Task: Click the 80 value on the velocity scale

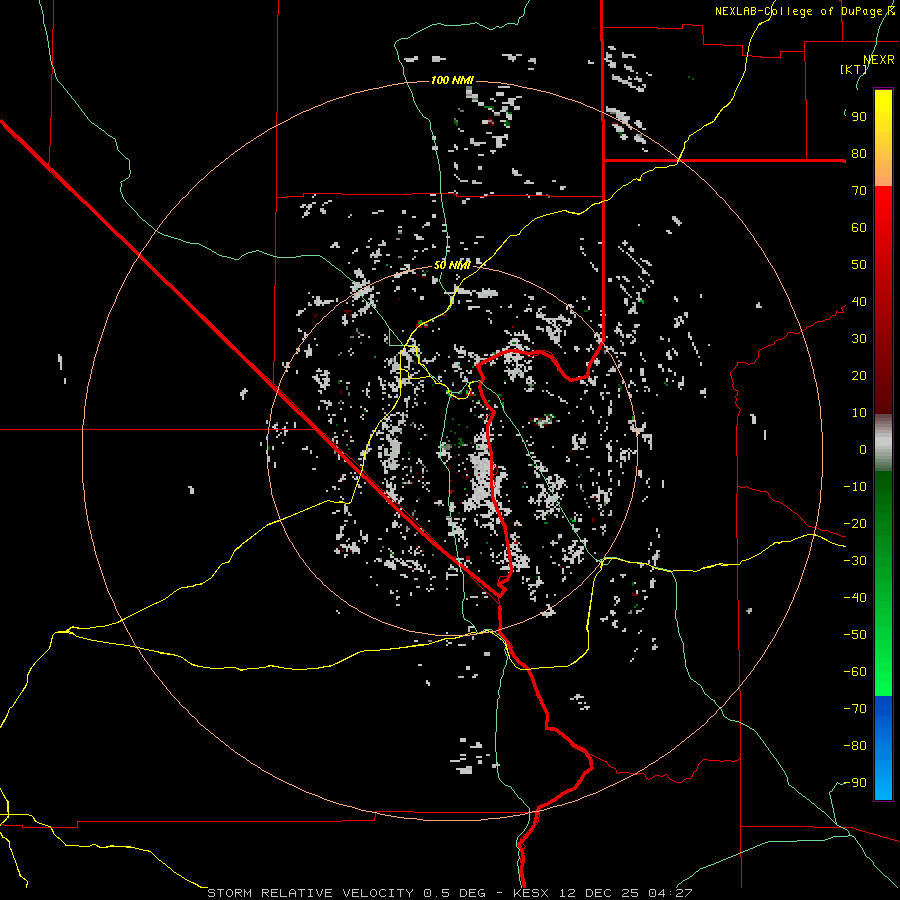Action: coord(859,154)
